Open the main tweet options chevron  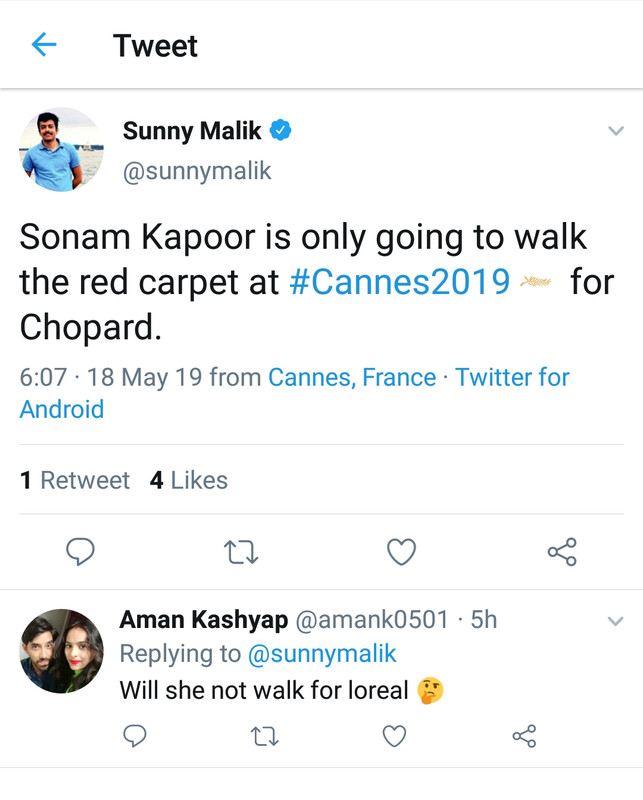tap(616, 131)
